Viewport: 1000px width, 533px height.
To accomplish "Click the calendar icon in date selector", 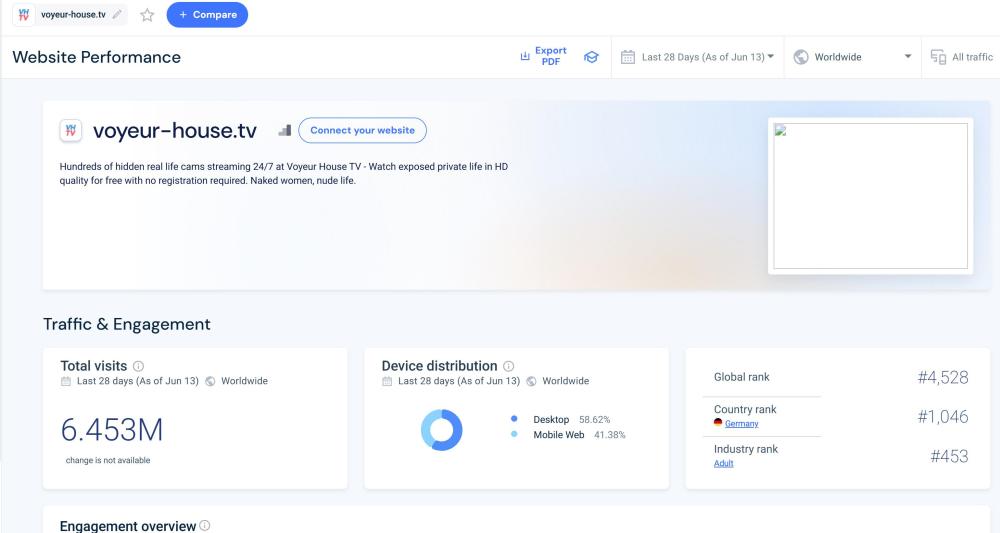I will click(x=628, y=57).
